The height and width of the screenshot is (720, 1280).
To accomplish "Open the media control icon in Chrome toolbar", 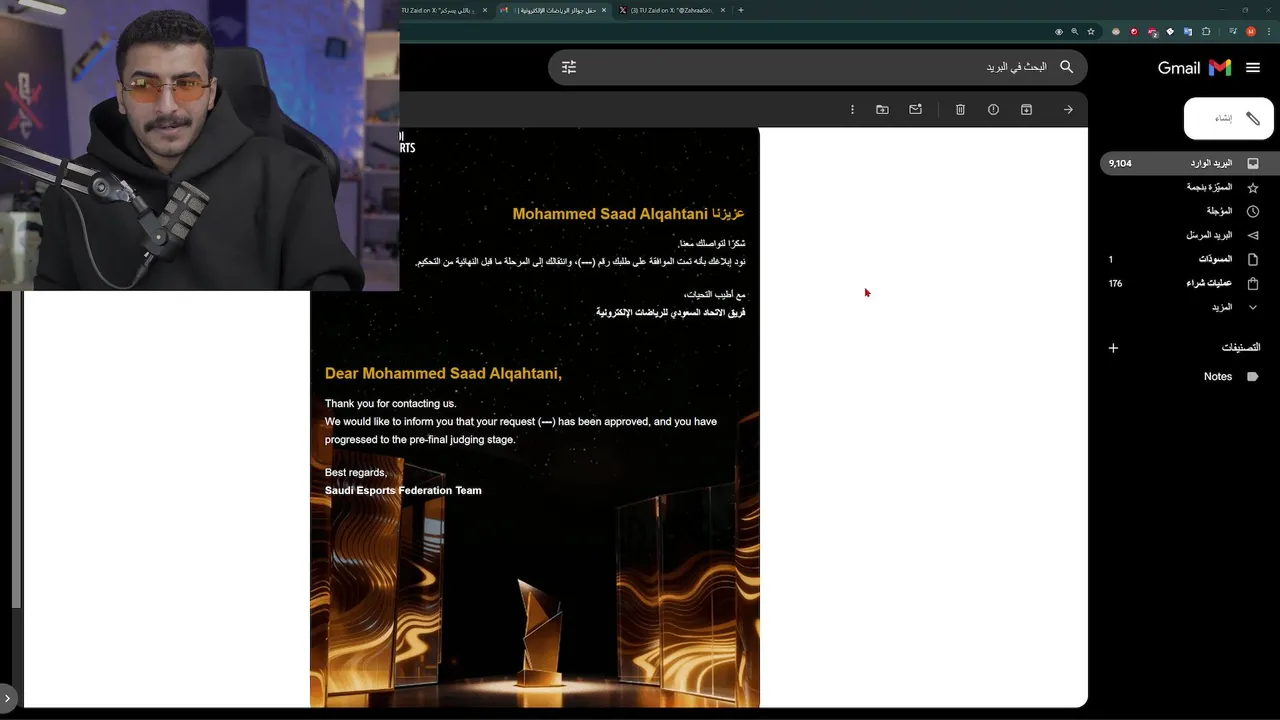I will (1233, 32).
